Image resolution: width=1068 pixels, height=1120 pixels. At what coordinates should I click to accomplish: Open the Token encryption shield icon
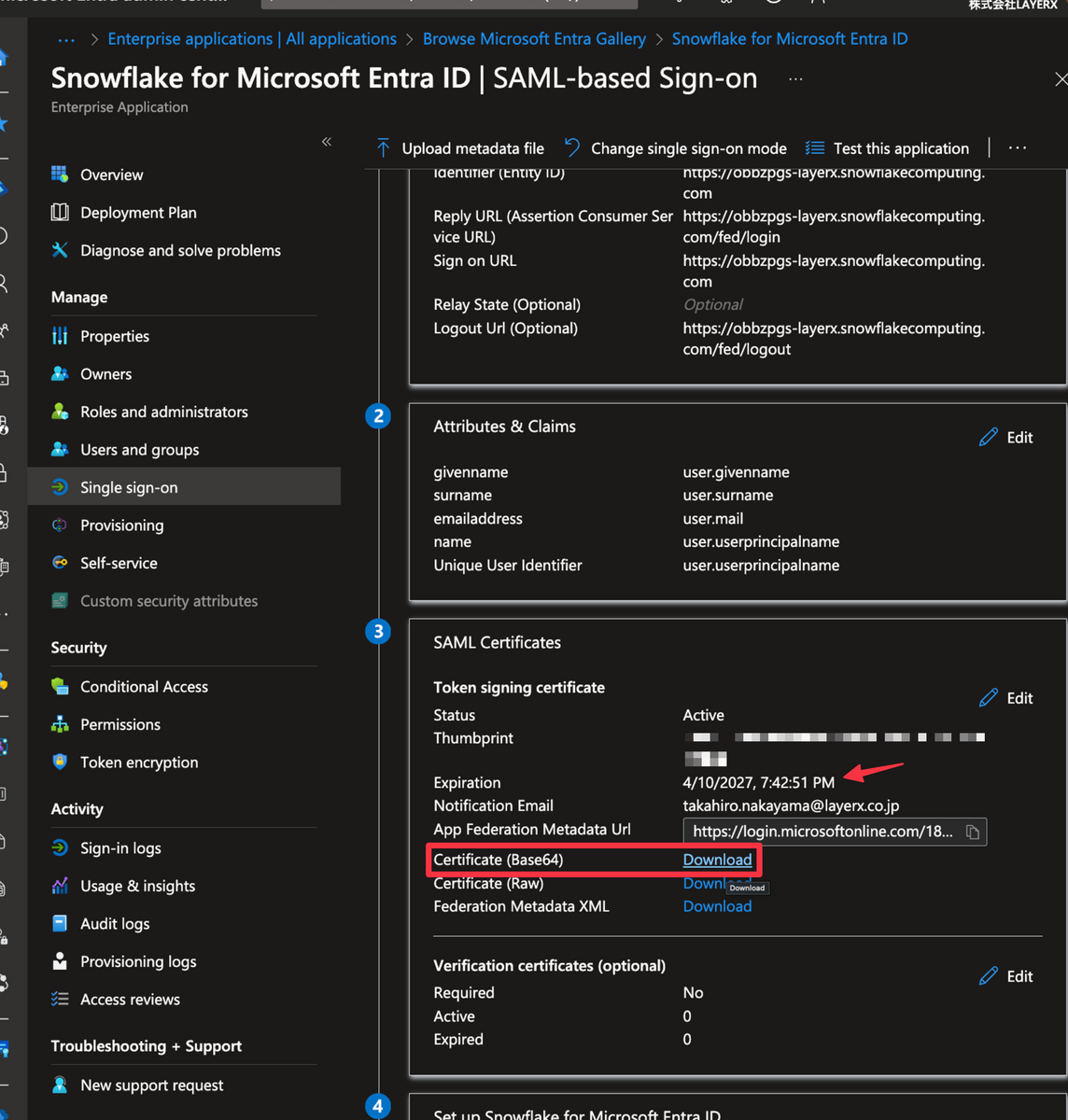(x=60, y=762)
